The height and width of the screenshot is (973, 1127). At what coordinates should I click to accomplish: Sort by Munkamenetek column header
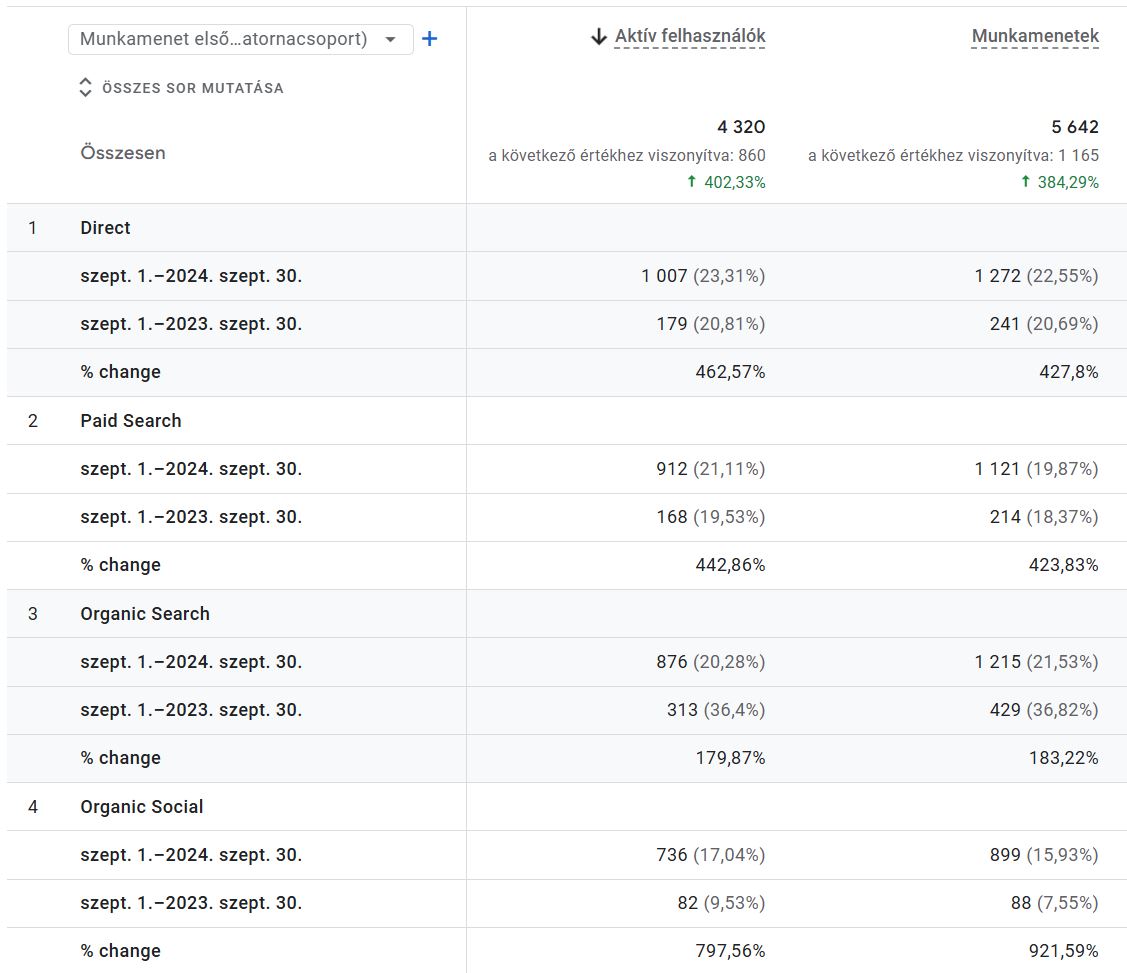click(1035, 37)
